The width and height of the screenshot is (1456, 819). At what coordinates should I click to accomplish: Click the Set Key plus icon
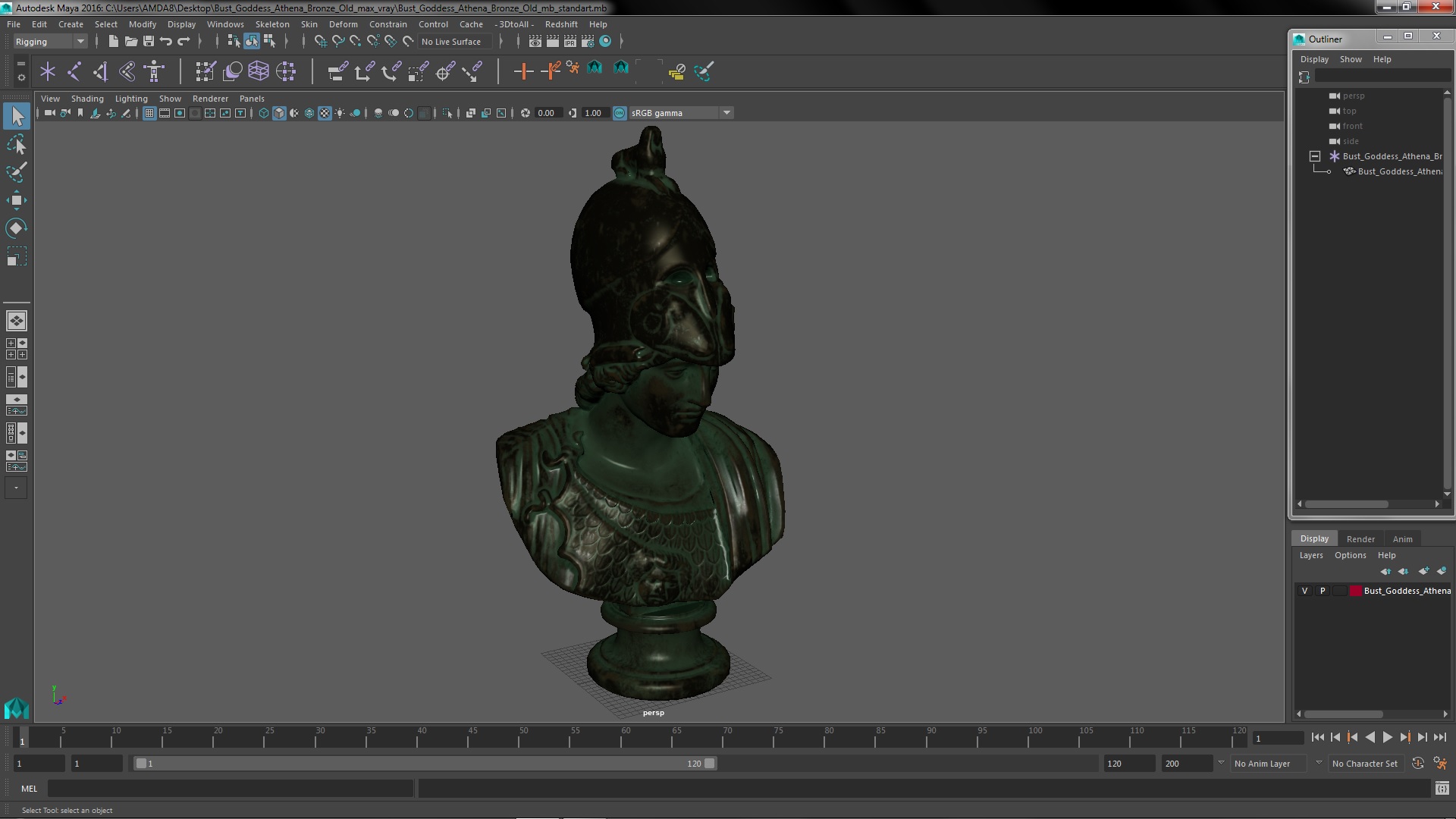(x=523, y=71)
